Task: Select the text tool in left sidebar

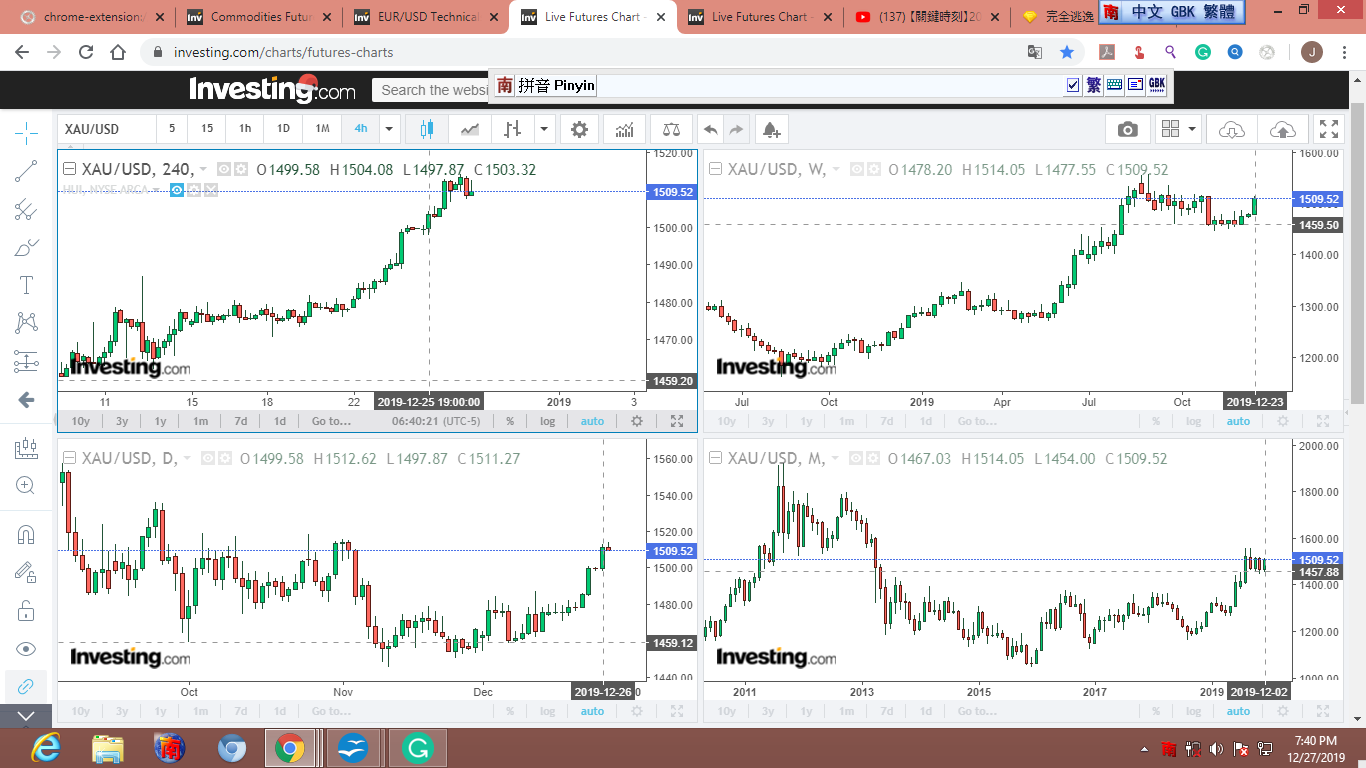Action: [x=27, y=285]
